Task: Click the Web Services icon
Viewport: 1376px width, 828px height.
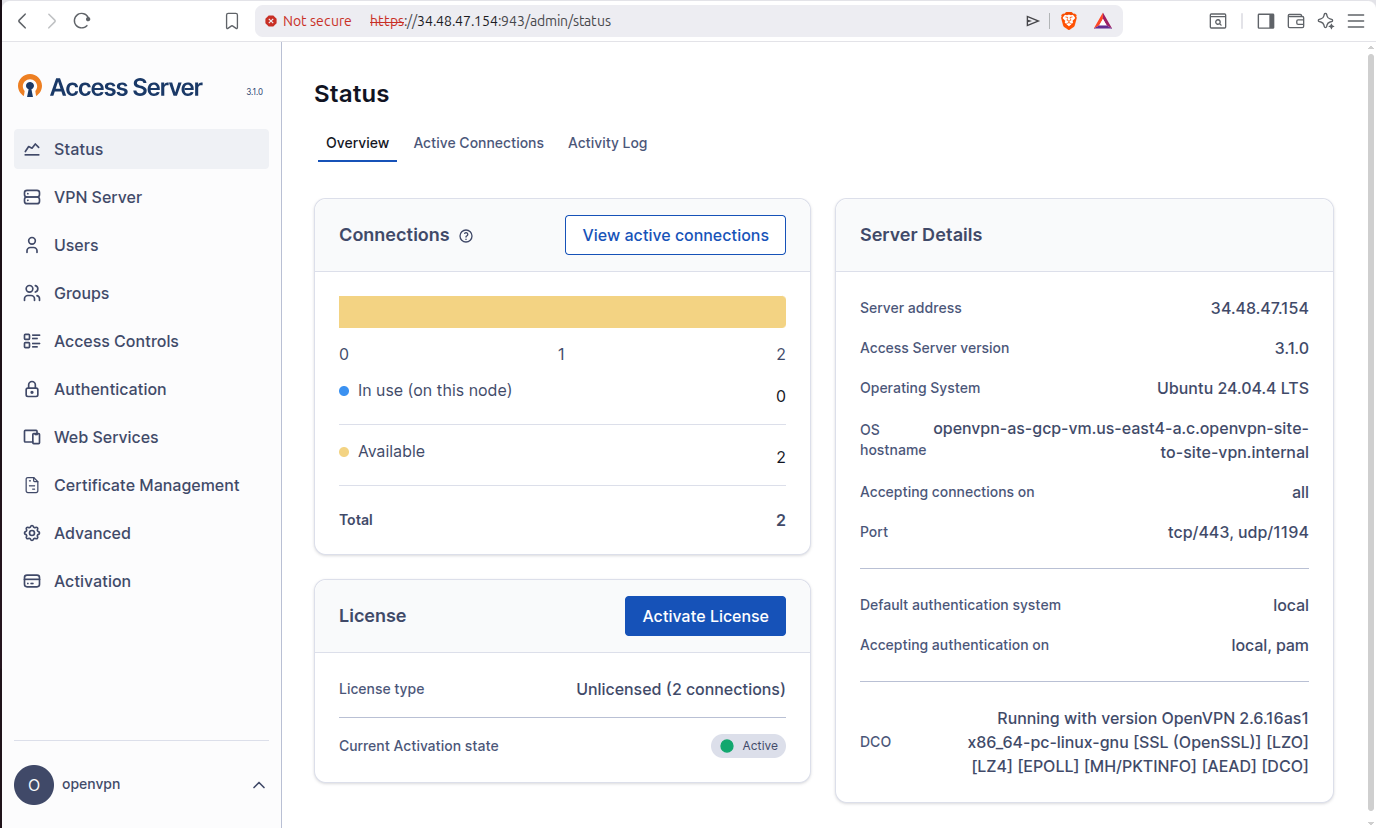Action: 32,437
